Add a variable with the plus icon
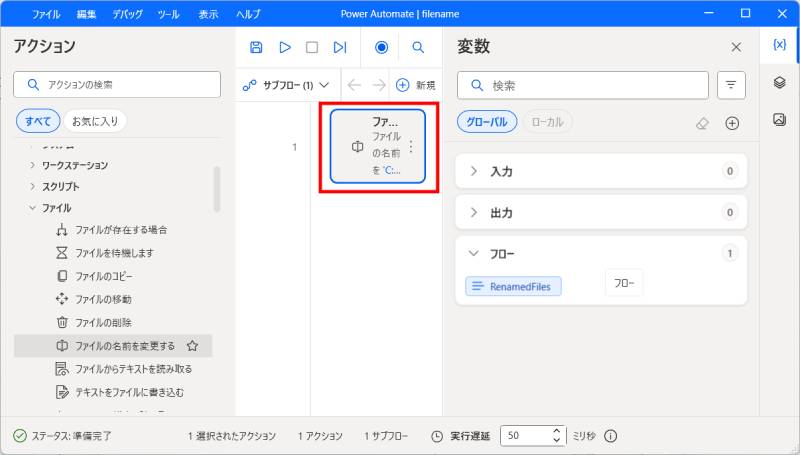This screenshot has height=455, width=800. click(732, 123)
